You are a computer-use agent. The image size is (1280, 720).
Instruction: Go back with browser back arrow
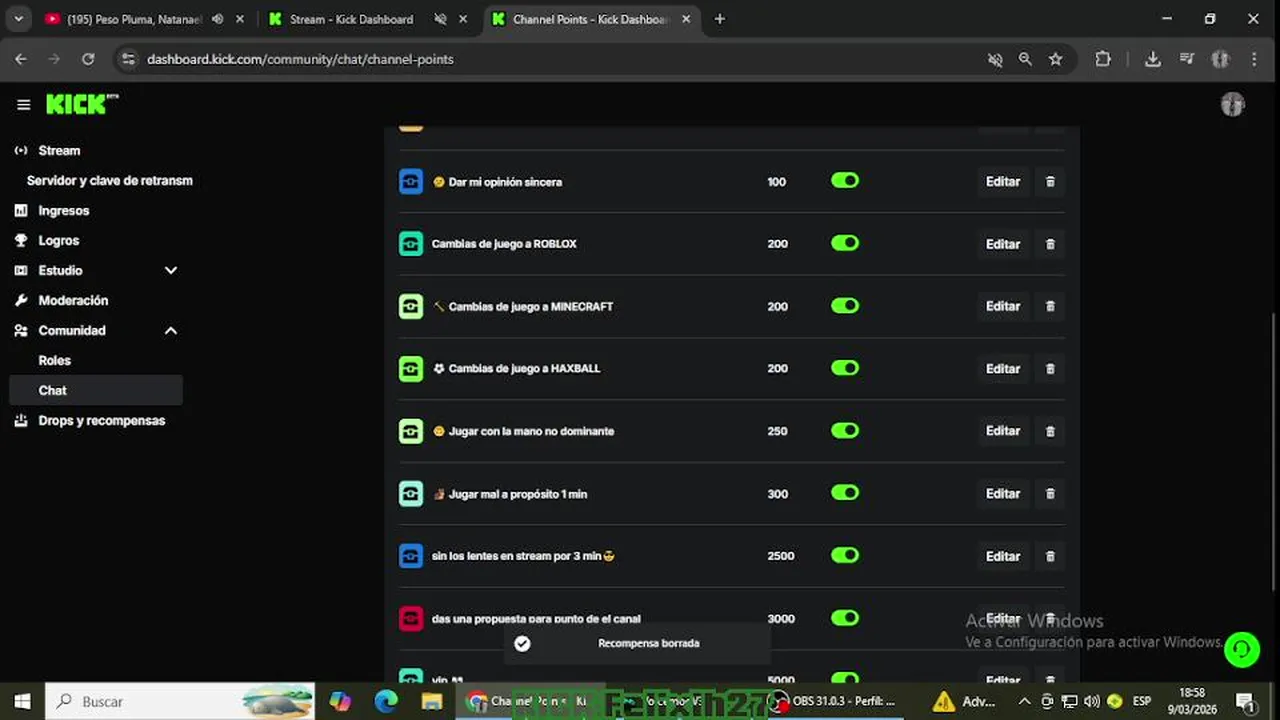click(21, 59)
